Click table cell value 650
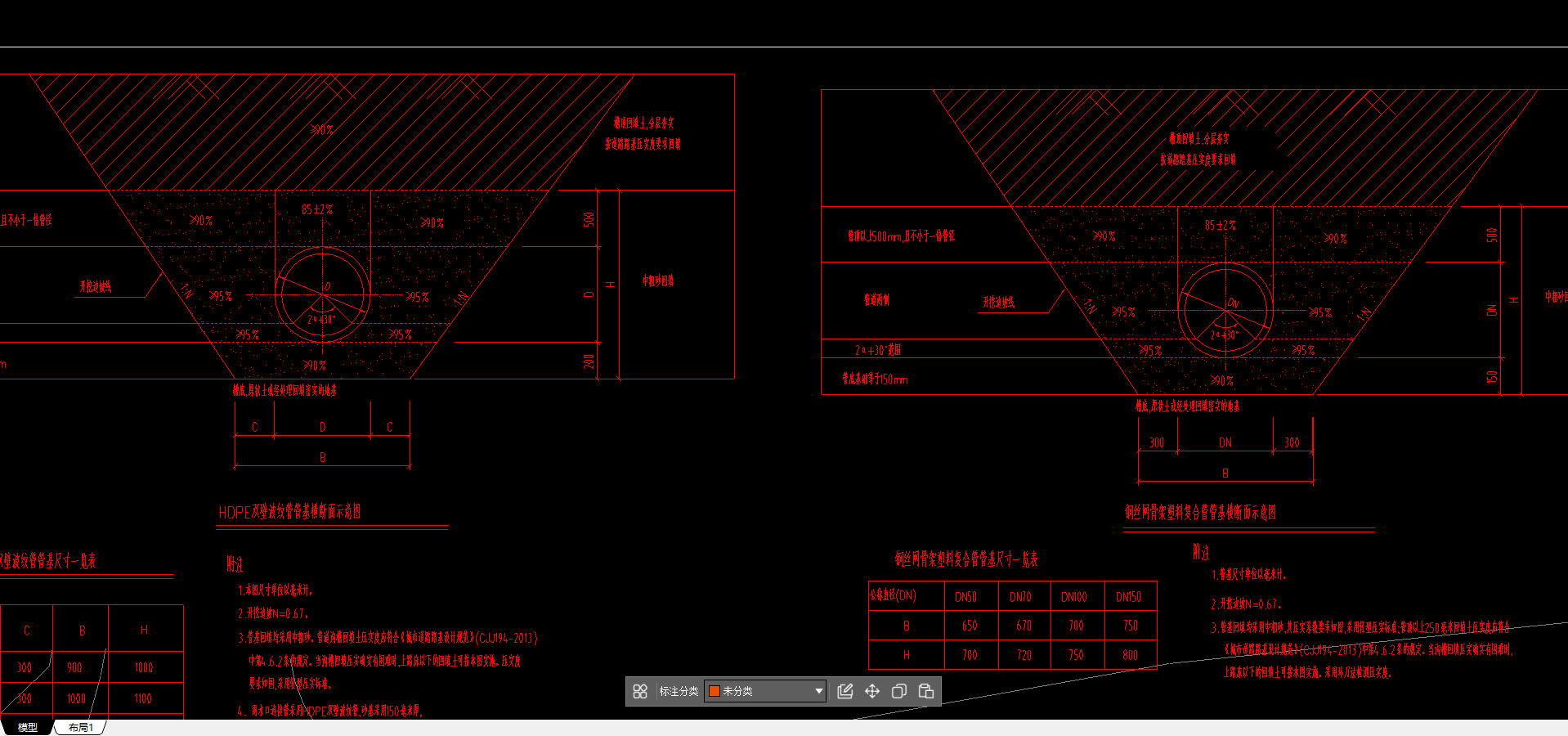Viewport: 1568px width, 736px height. point(970,626)
